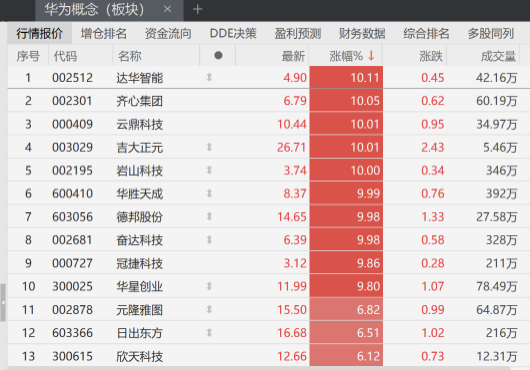This screenshot has width=530, height=370.
Task: Select stock code 300615 欣天科技
Action: click(72, 356)
